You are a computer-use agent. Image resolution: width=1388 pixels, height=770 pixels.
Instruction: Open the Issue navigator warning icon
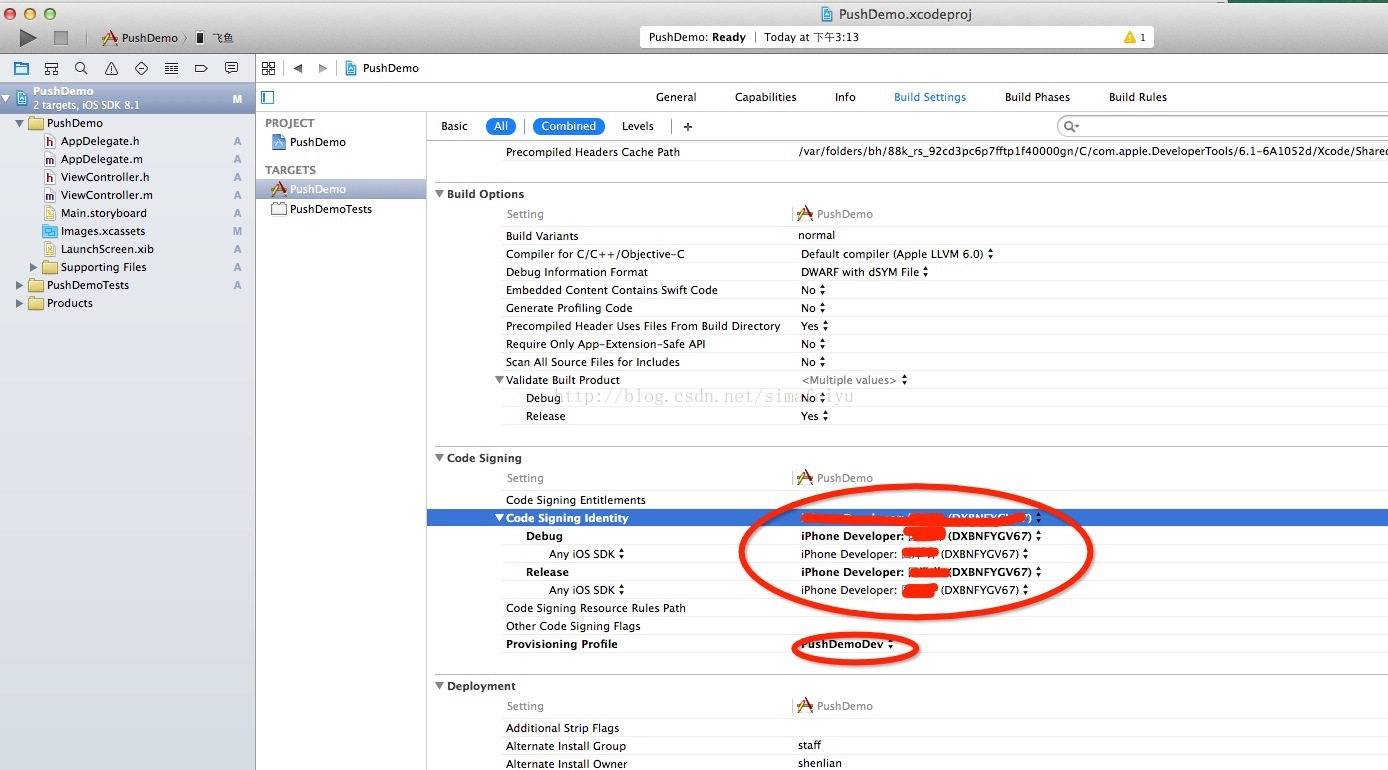[x=111, y=68]
